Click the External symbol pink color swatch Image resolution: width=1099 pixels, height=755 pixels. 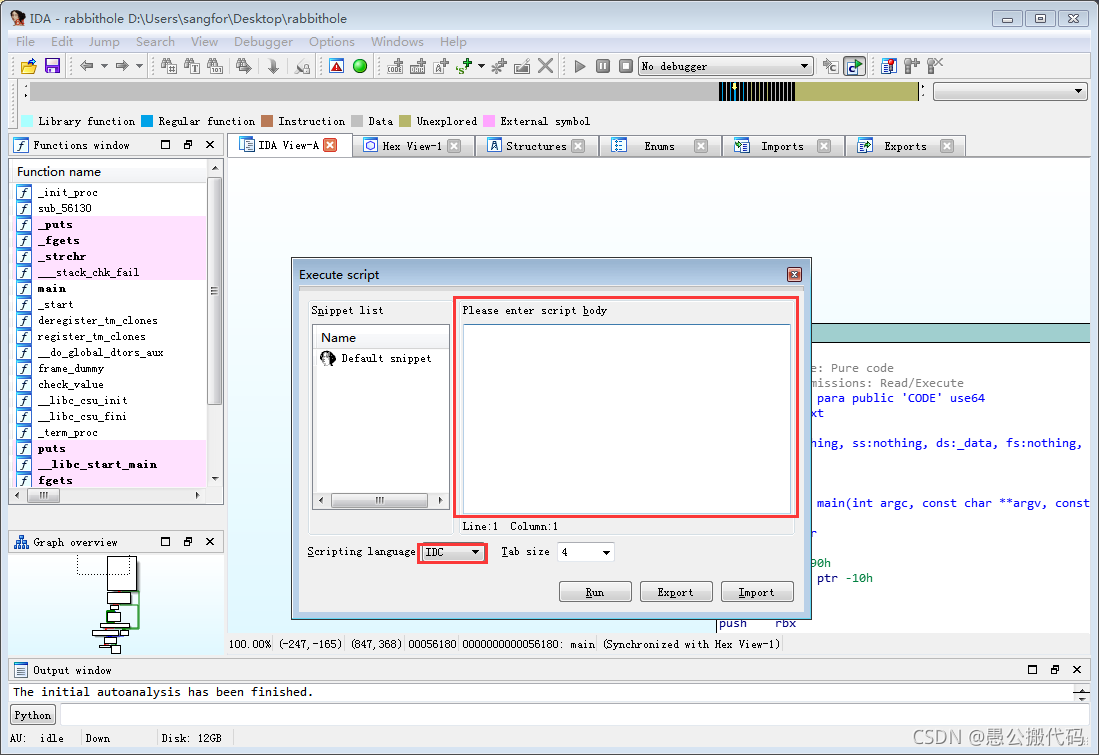pos(489,121)
